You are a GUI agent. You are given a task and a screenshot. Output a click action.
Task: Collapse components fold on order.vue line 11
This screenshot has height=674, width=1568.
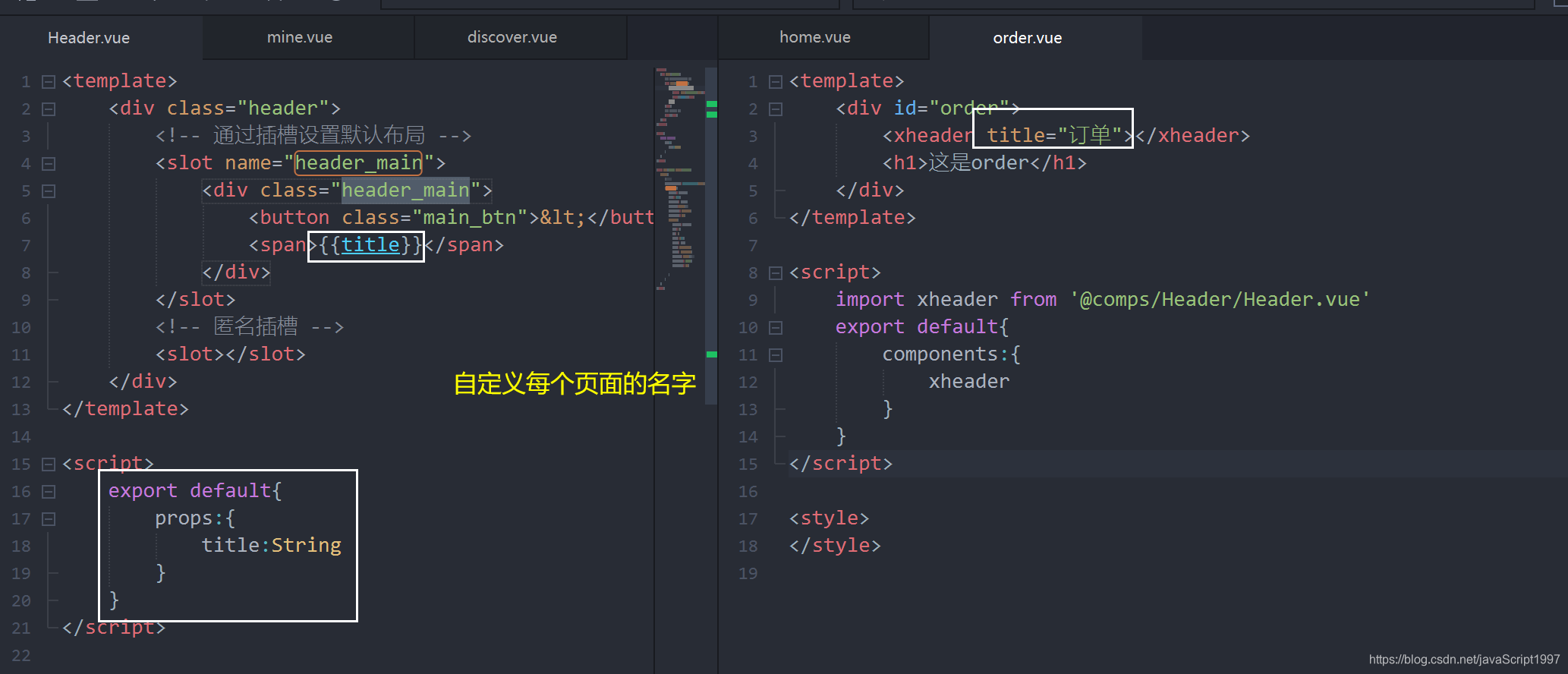pyautogui.click(x=776, y=354)
